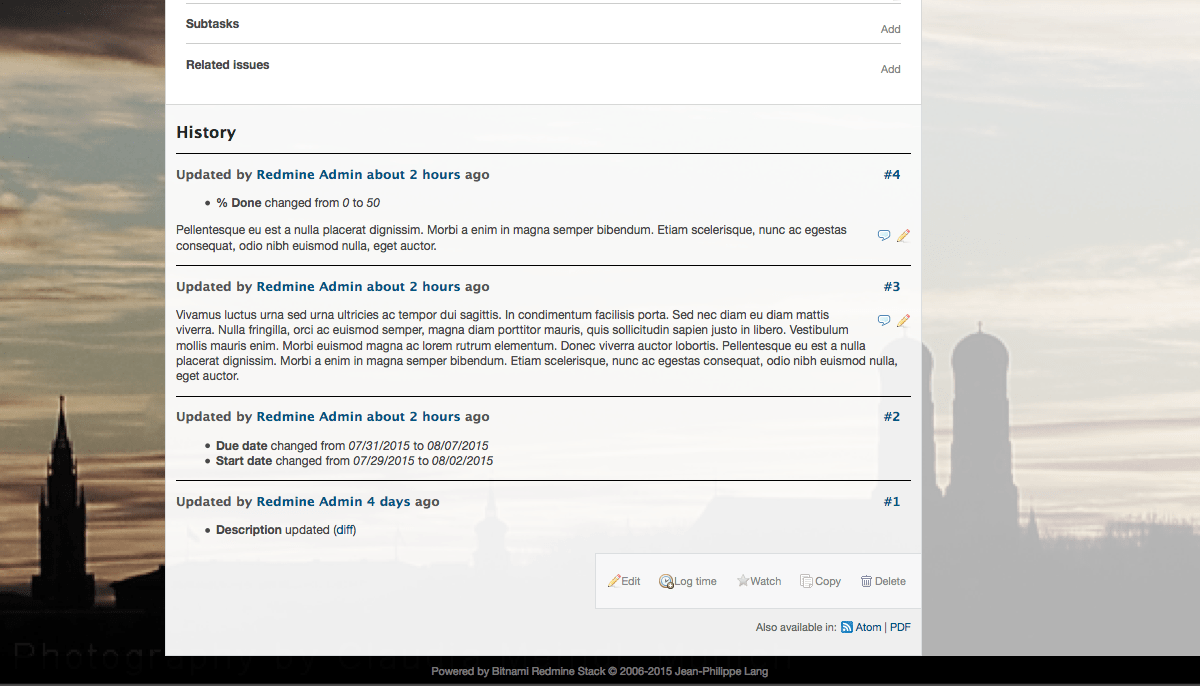Click the Delete text link
The height and width of the screenshot is (686, 1200).
tap(890, 581)
